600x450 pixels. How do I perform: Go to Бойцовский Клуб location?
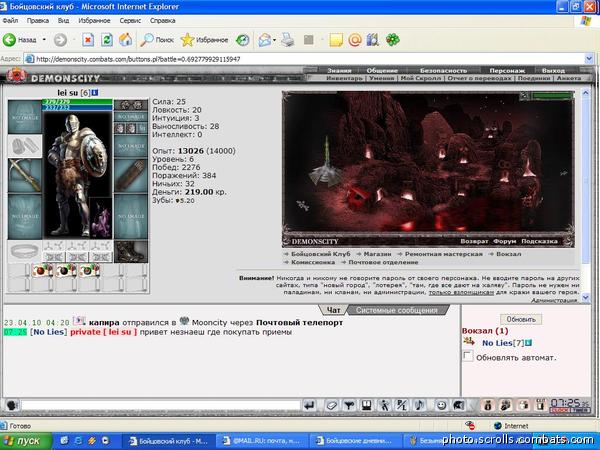click(321, 254)
